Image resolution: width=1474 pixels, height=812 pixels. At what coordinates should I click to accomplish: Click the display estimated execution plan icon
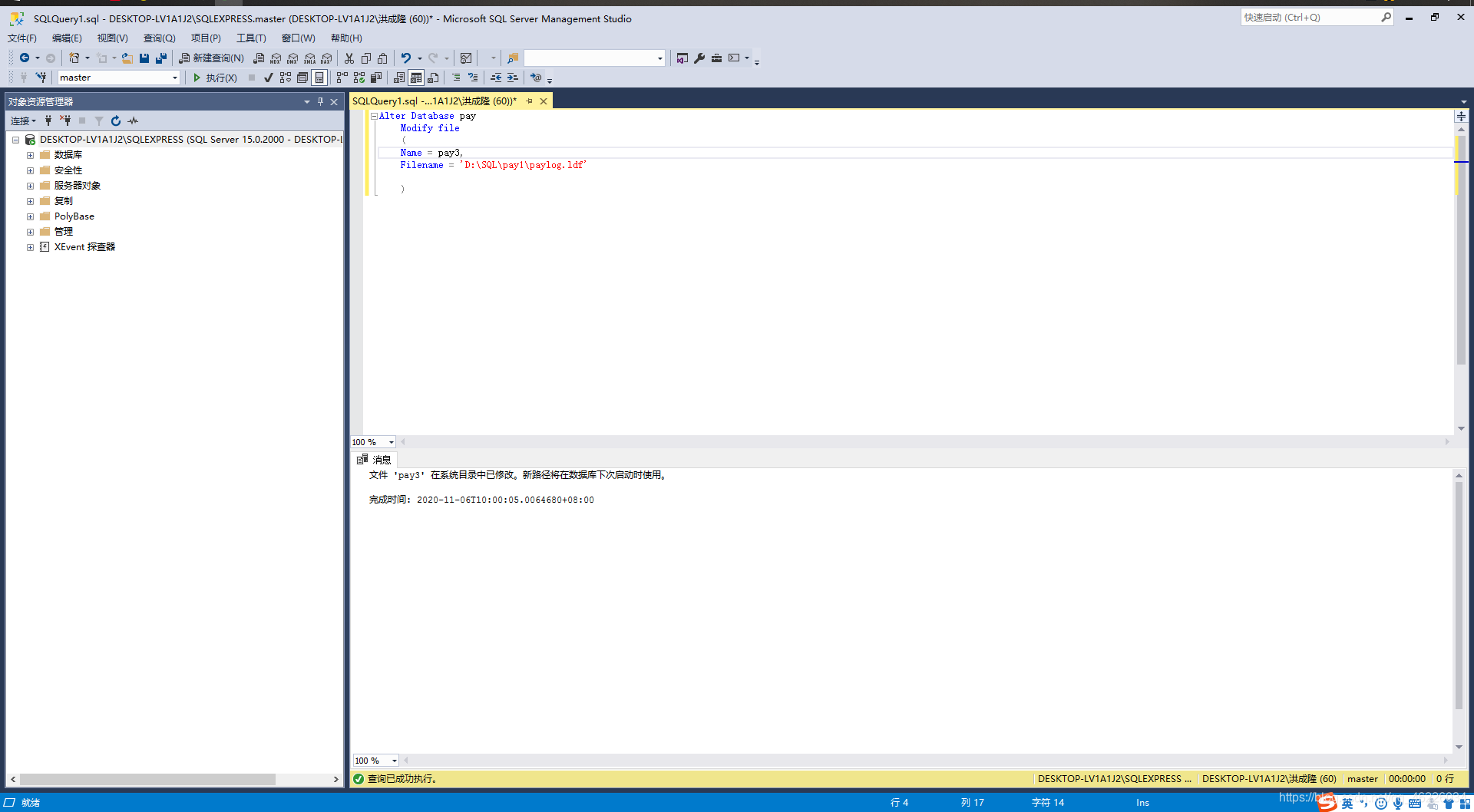286,78
